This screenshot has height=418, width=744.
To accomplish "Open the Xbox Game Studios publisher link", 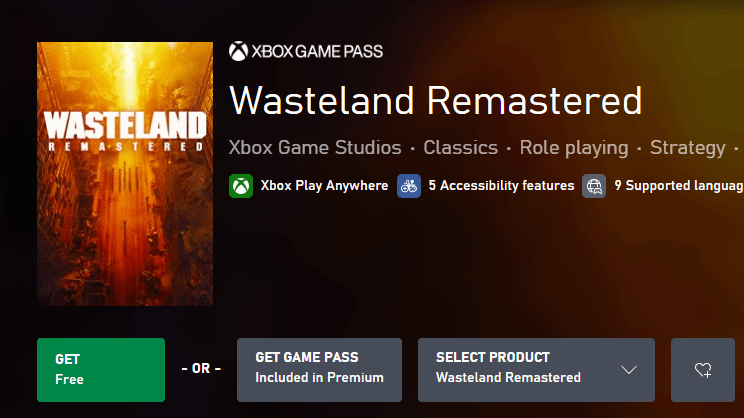I will 315,148.
